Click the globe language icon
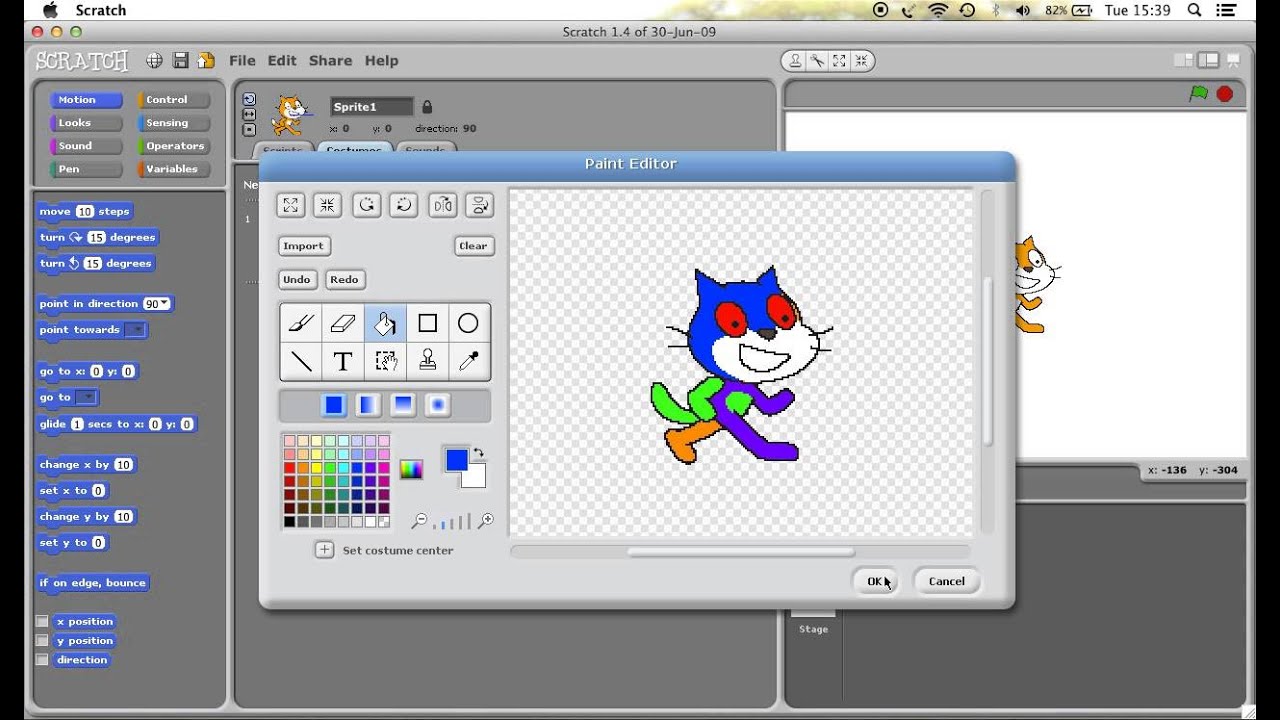This screenshot has width=1280, height=720. 154,61
